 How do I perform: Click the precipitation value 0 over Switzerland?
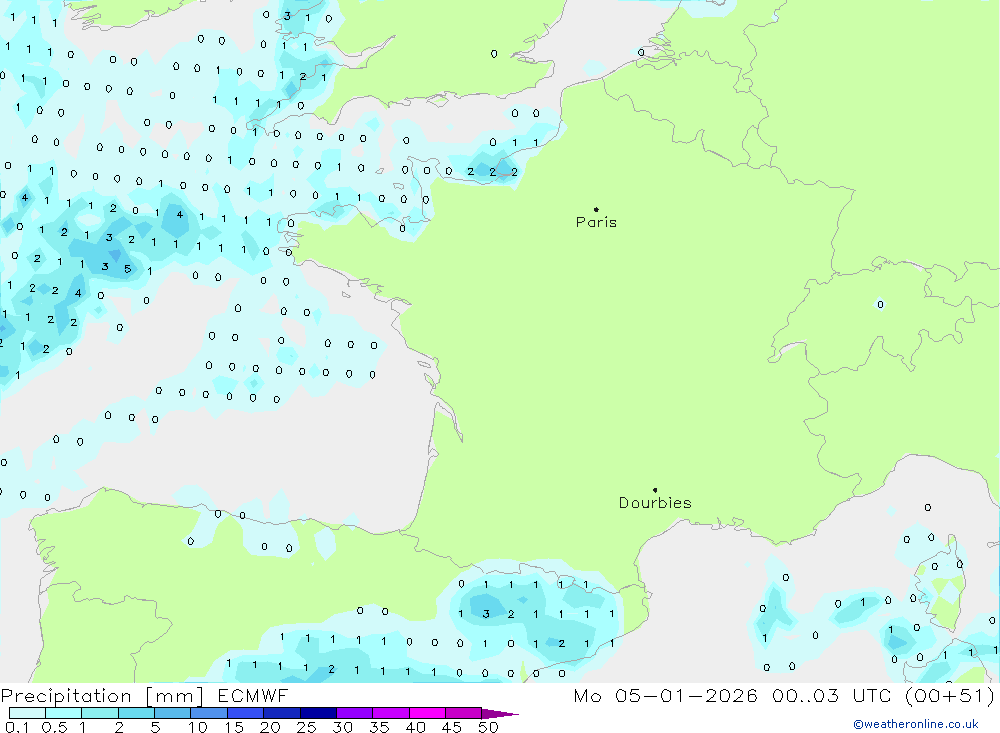tap(880, 304)
